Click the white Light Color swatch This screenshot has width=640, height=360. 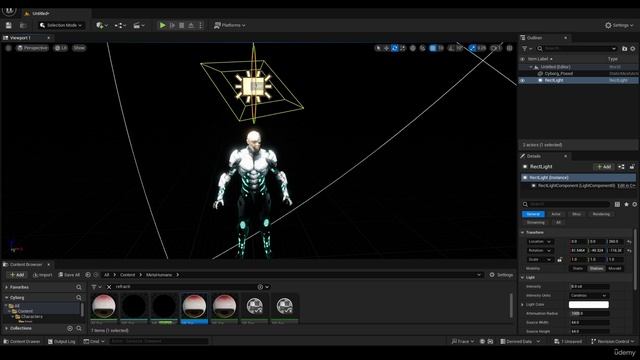point(589,304)
